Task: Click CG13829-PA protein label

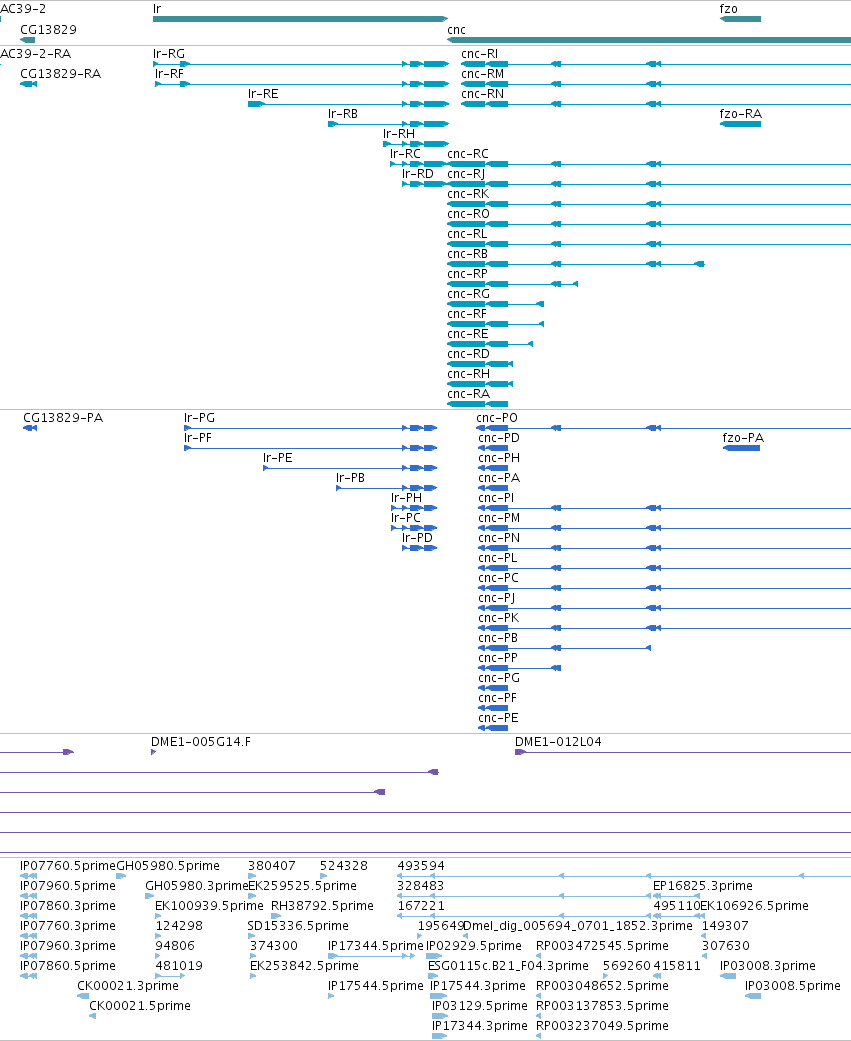Action: click(63, 418)
